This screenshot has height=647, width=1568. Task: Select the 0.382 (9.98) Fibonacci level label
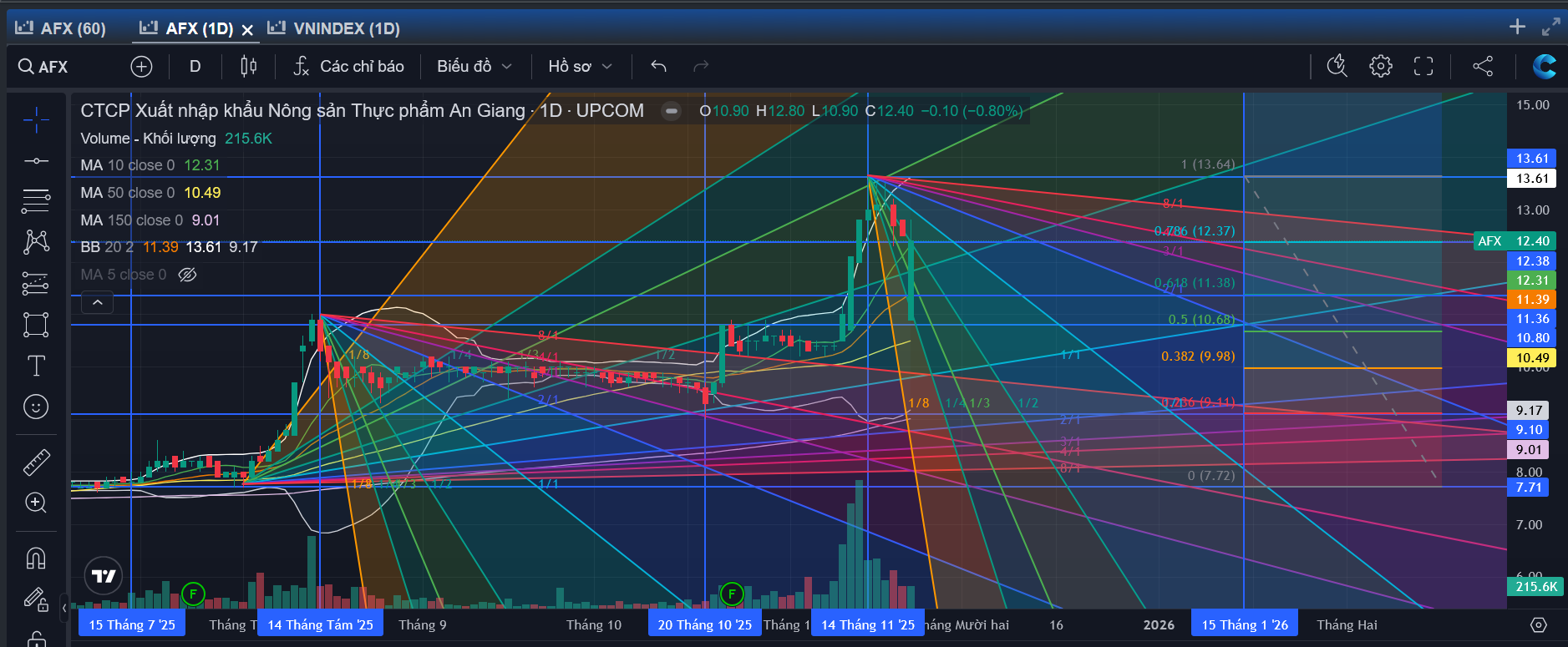[x=1198, y=356]
